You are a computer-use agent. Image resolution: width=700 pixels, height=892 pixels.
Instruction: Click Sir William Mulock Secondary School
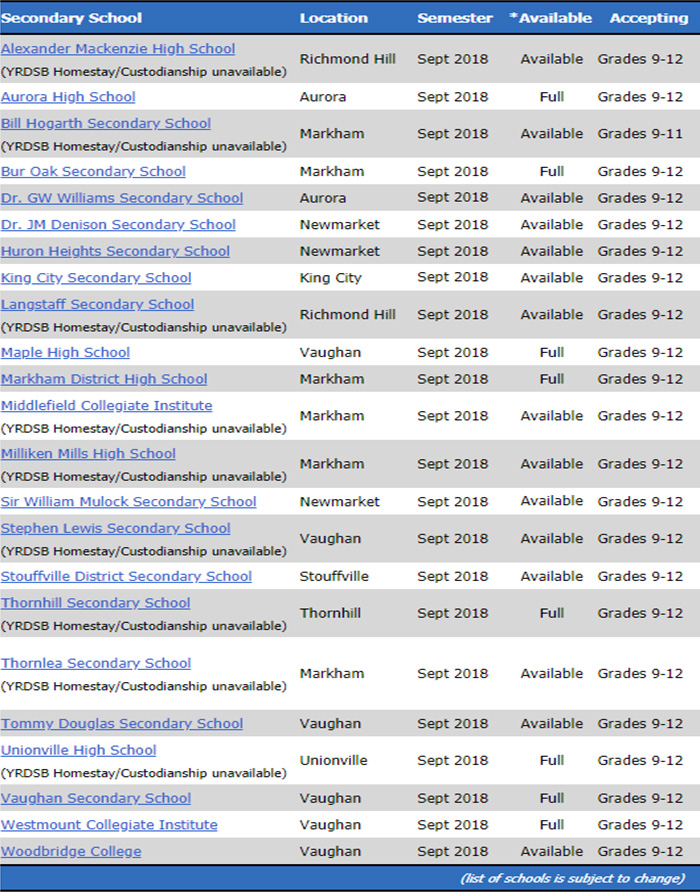click(x=128, y=502)
